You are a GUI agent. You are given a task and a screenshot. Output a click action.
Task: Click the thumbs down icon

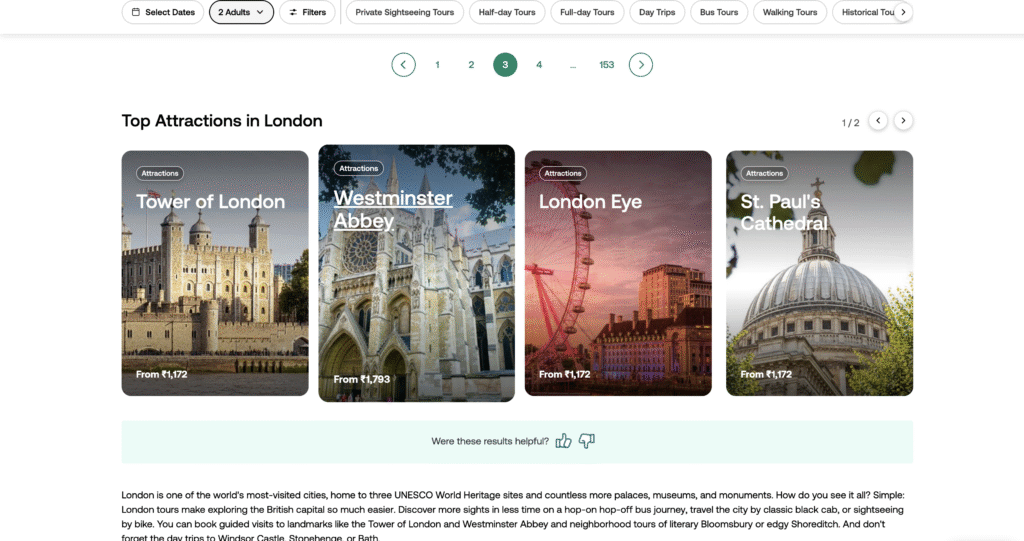(587, 441)
